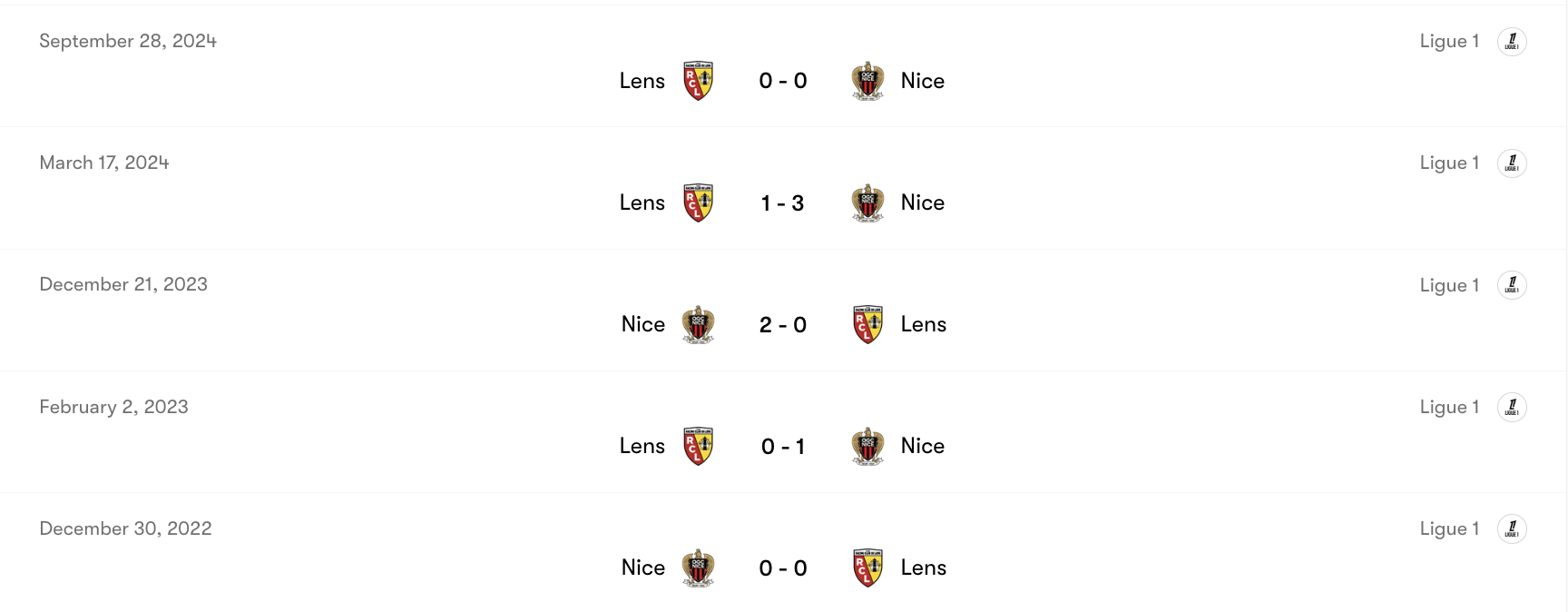1568x612 pixels.
Task: Open the Ligue 1 icon on the top row
Action: coord(1512,41)
